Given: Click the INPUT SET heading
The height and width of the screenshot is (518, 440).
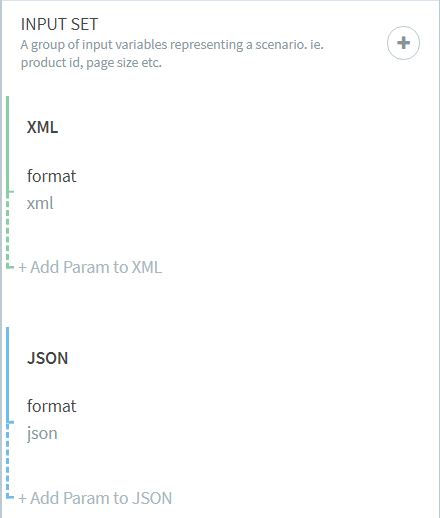Looking at the screenshot, I should point(59,24).
